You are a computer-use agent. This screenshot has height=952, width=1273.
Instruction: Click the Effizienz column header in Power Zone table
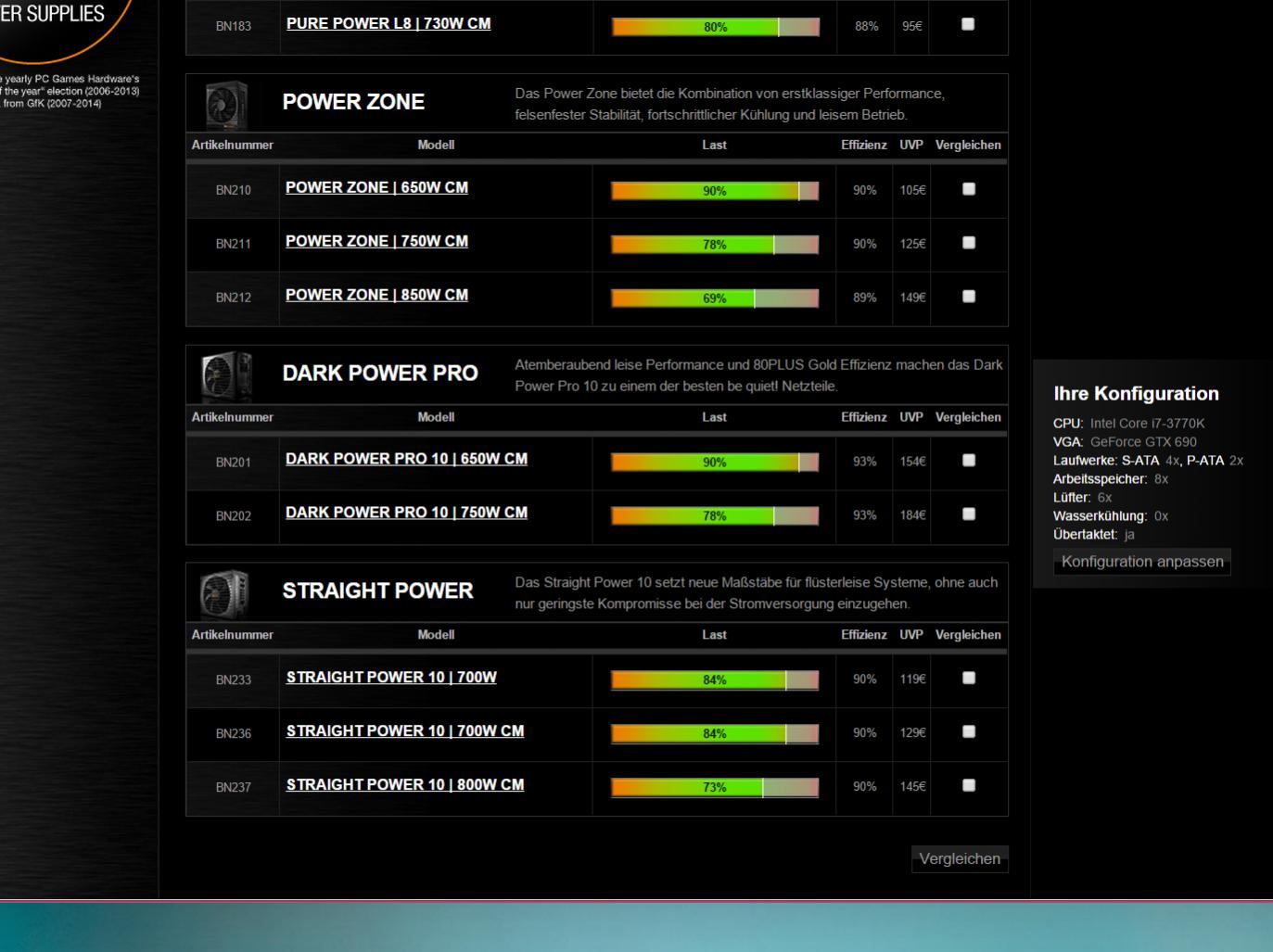click(x=864, y=146)
